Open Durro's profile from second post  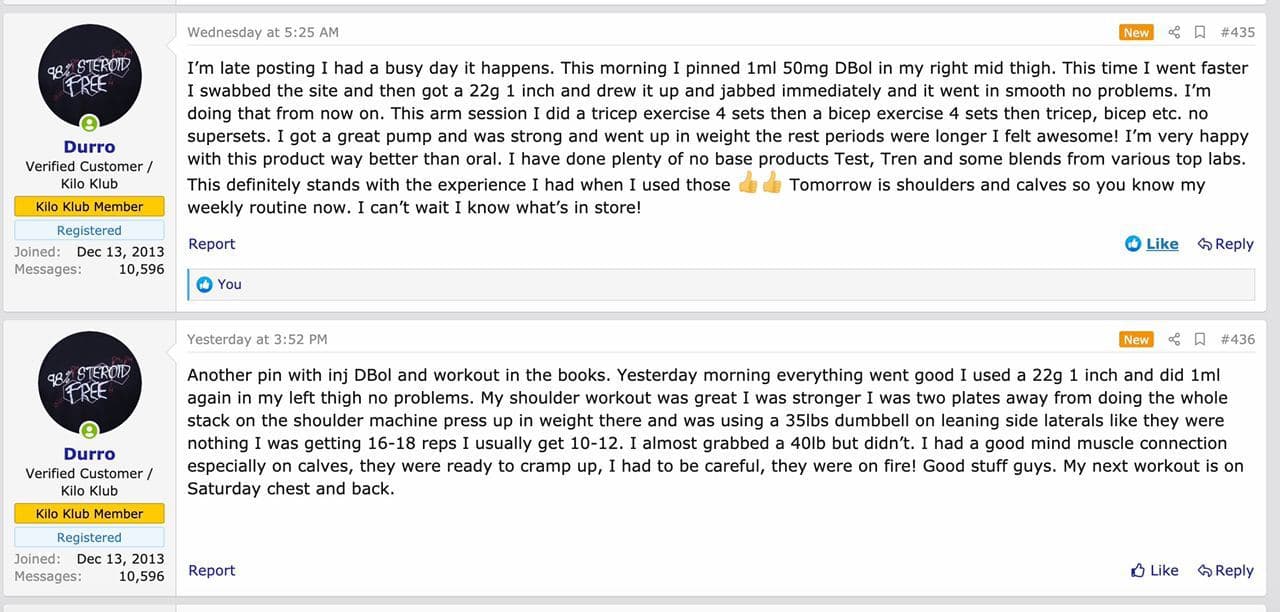click(89, 454)
